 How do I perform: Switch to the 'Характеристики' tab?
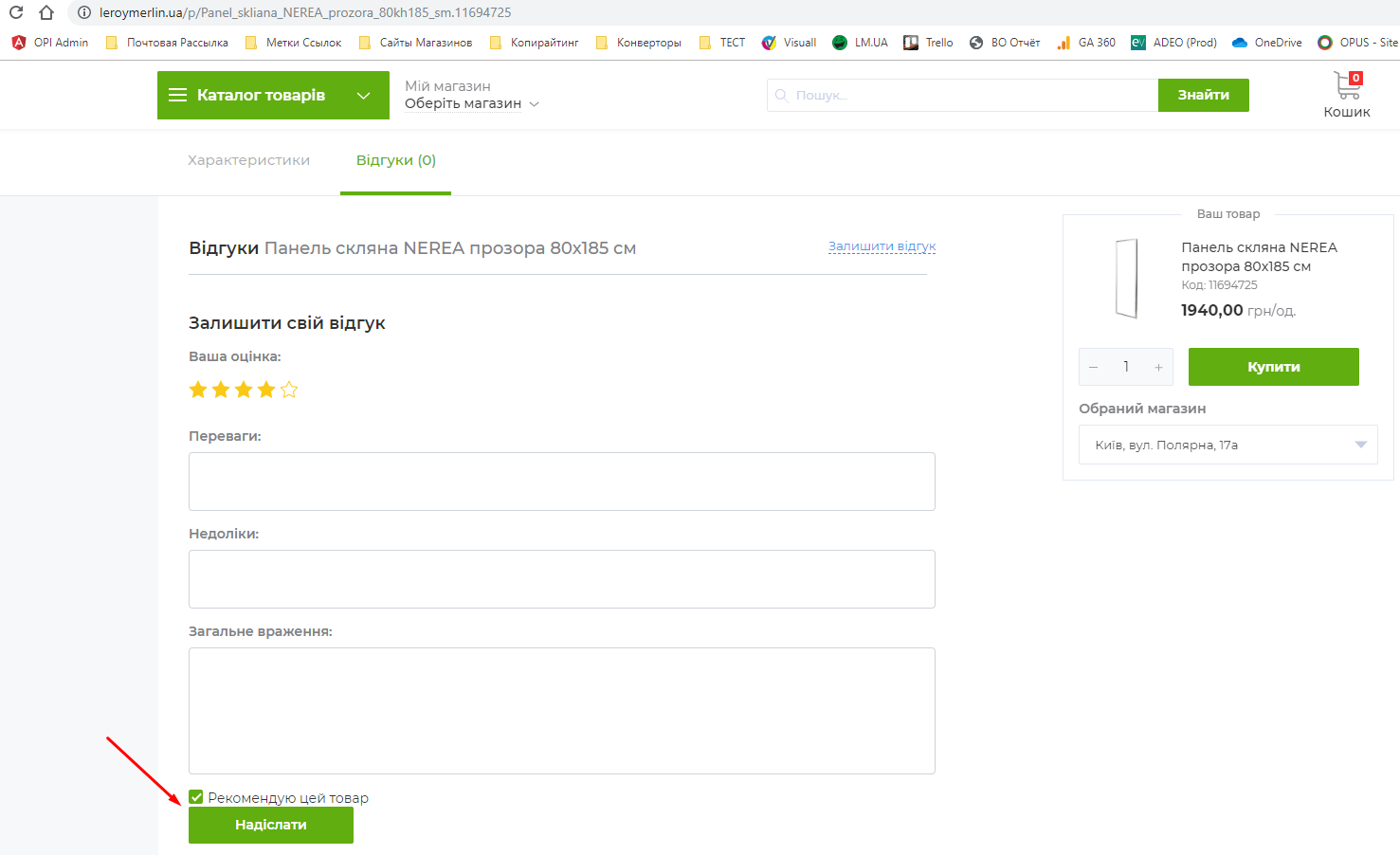pyautogui.click(x=248, y=160)
